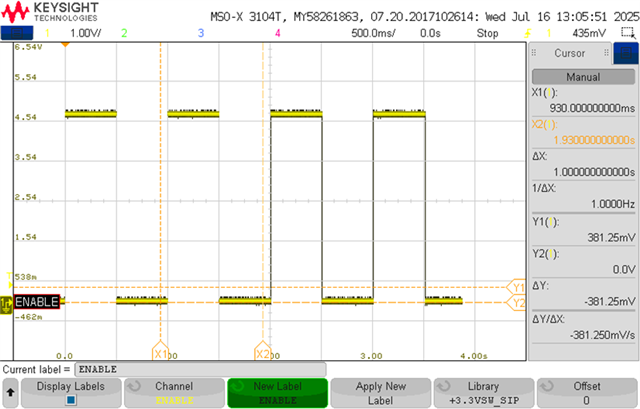Select channel 1 indicator in the top bar
640x409 pixels.
click(47, 33)
